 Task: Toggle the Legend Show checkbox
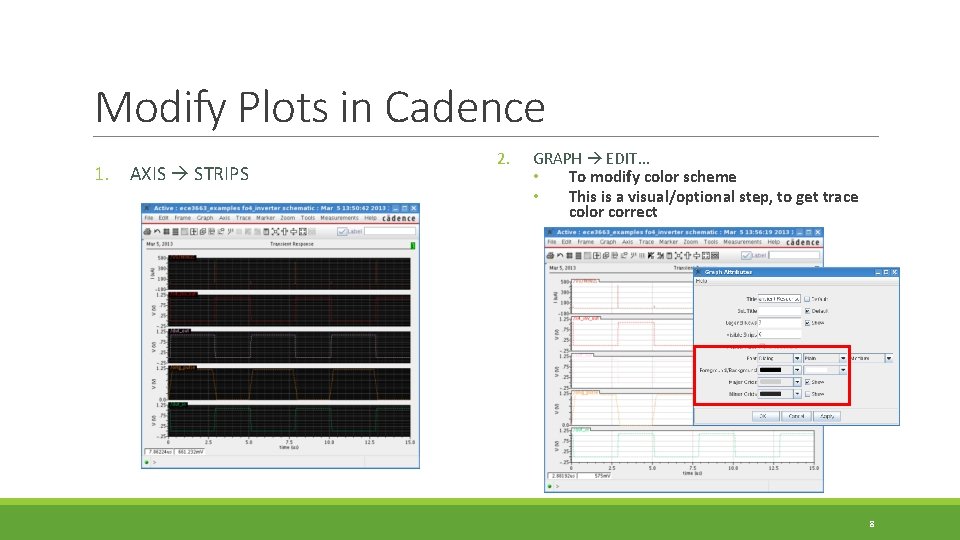point(808,323)
